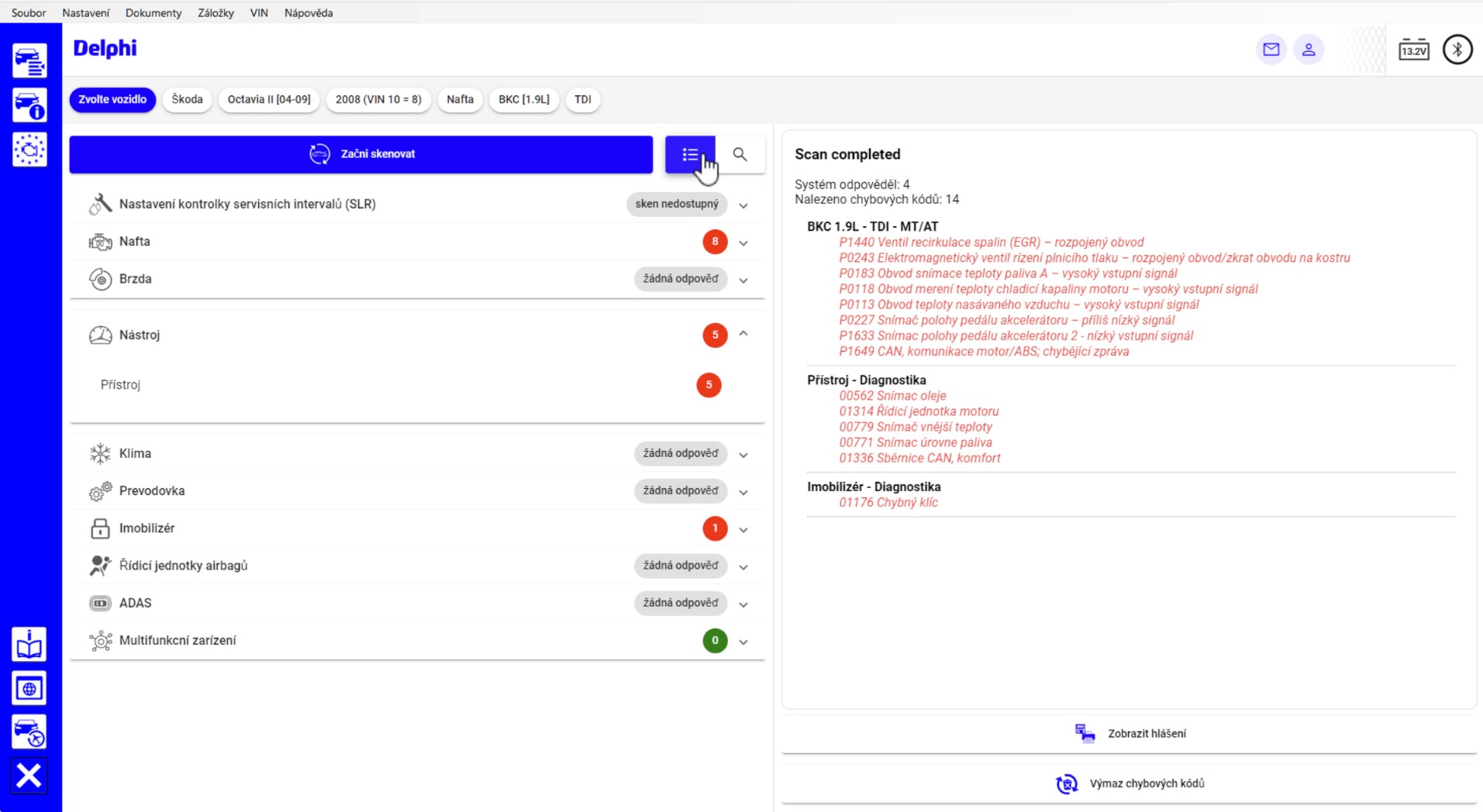Expand the Multifunkční zarízení row chevron
1483x812 pixels.
[743, 642]
